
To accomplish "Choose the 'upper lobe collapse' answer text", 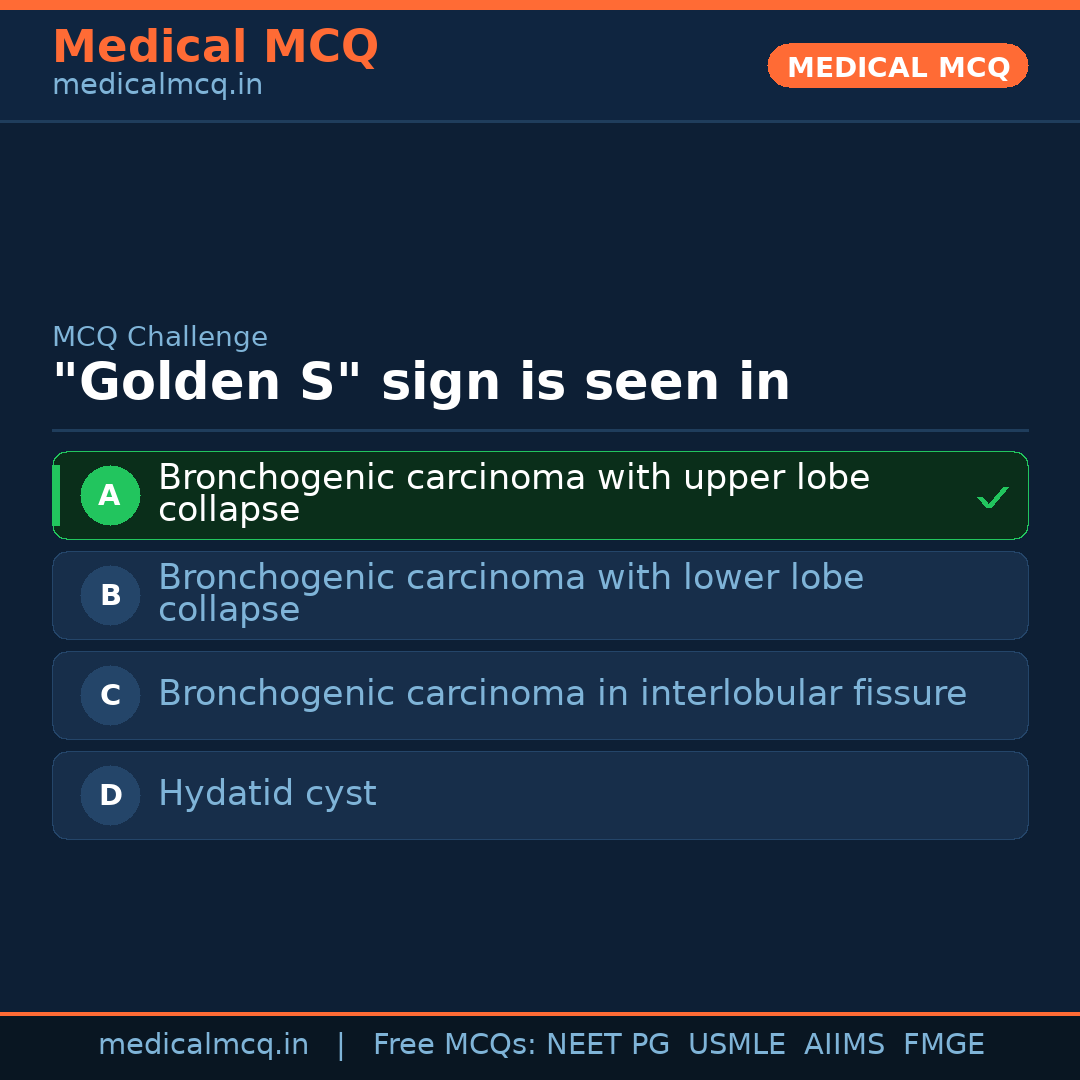I will (514, 493).
